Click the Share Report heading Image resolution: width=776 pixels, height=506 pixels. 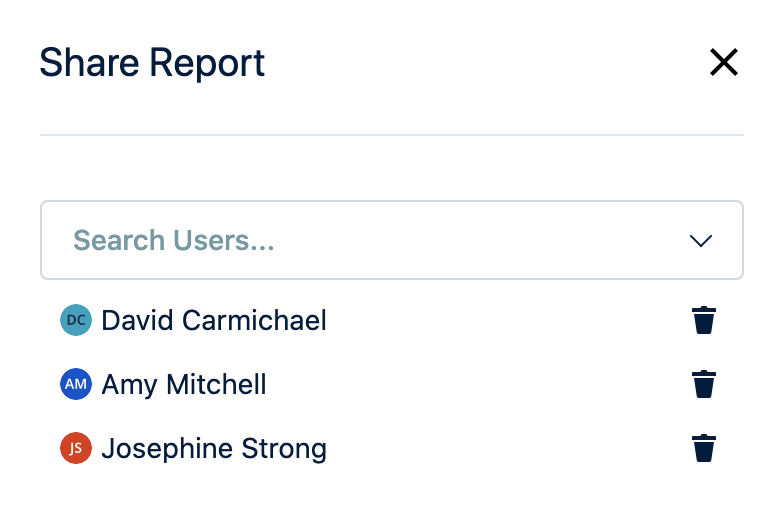pos(152,63)
